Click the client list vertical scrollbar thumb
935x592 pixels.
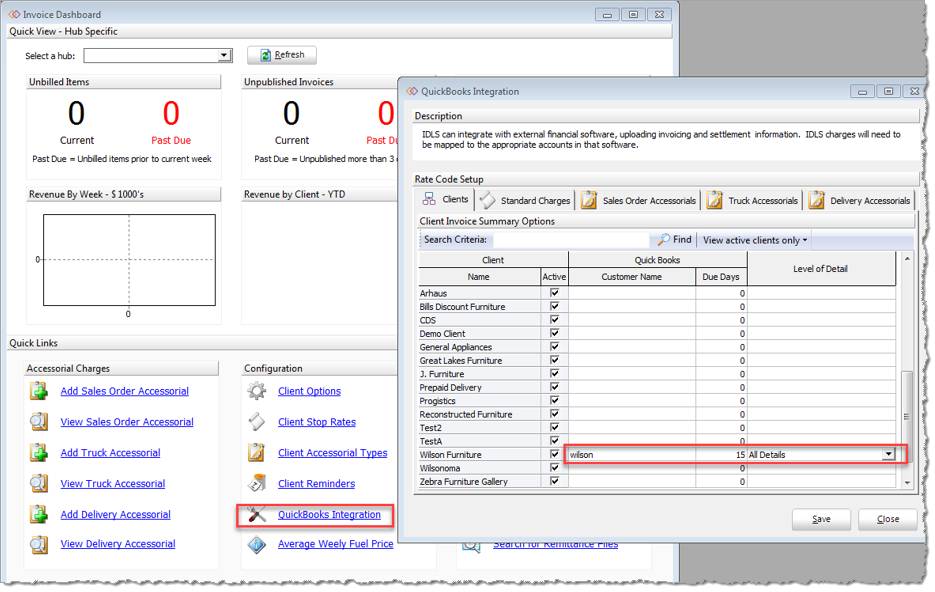click(907, 416)
